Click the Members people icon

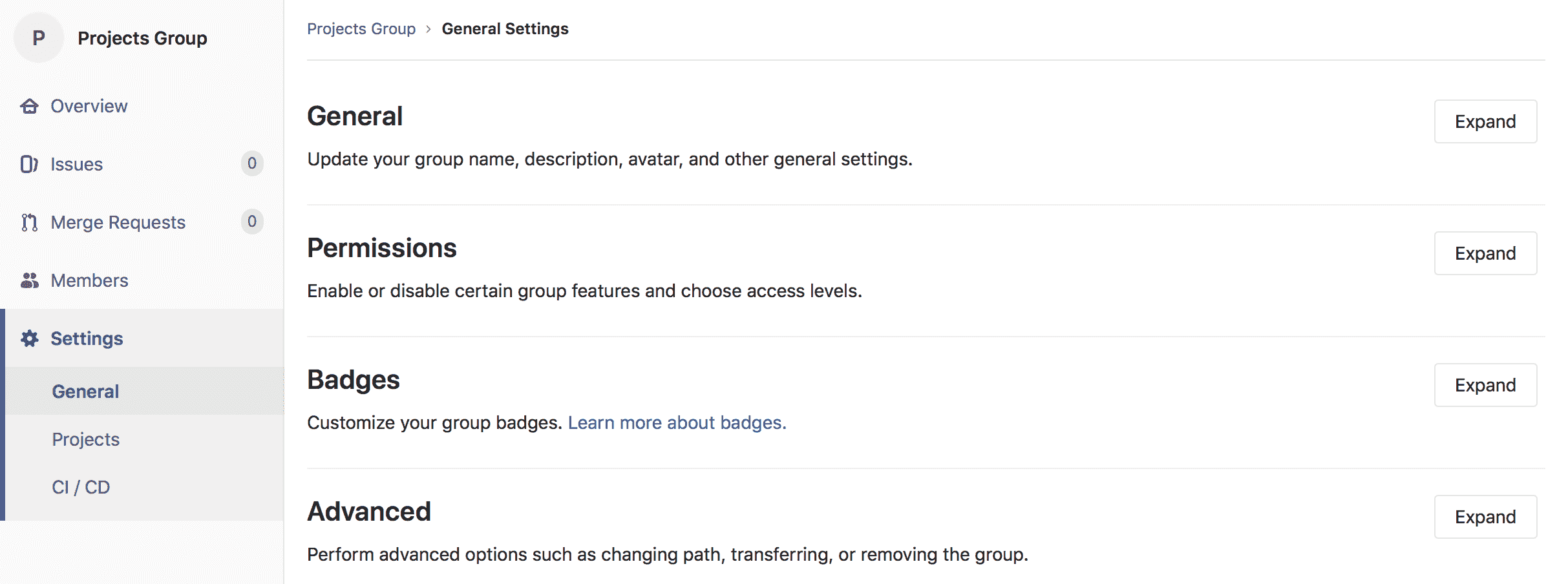pos(30,280)
